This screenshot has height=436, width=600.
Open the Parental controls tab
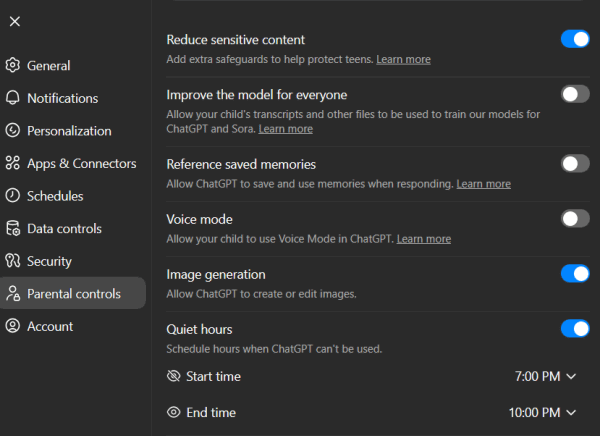73,294
